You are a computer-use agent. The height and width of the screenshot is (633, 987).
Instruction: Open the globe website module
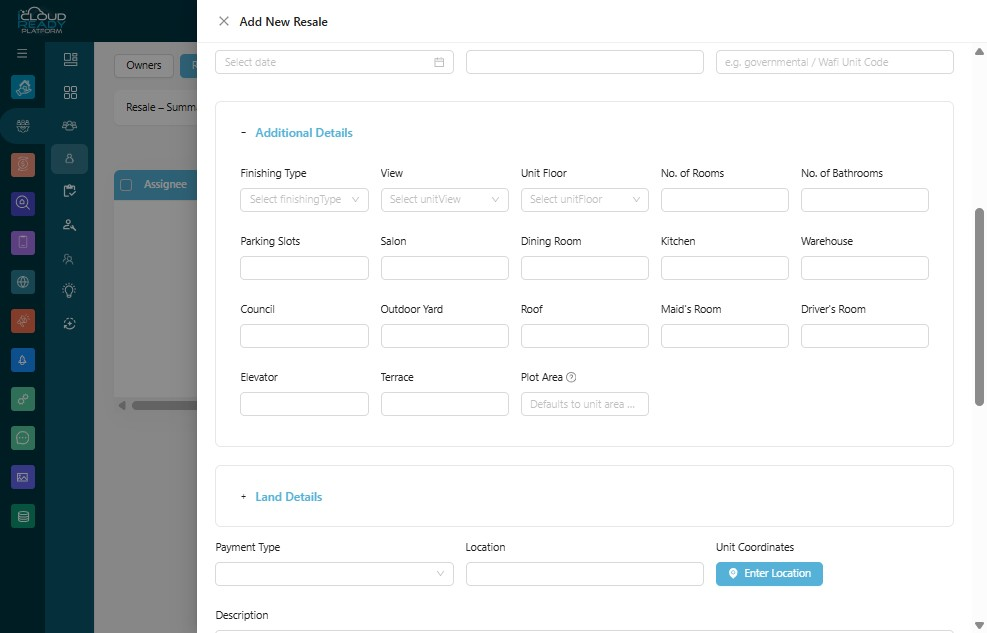(23, 282)
